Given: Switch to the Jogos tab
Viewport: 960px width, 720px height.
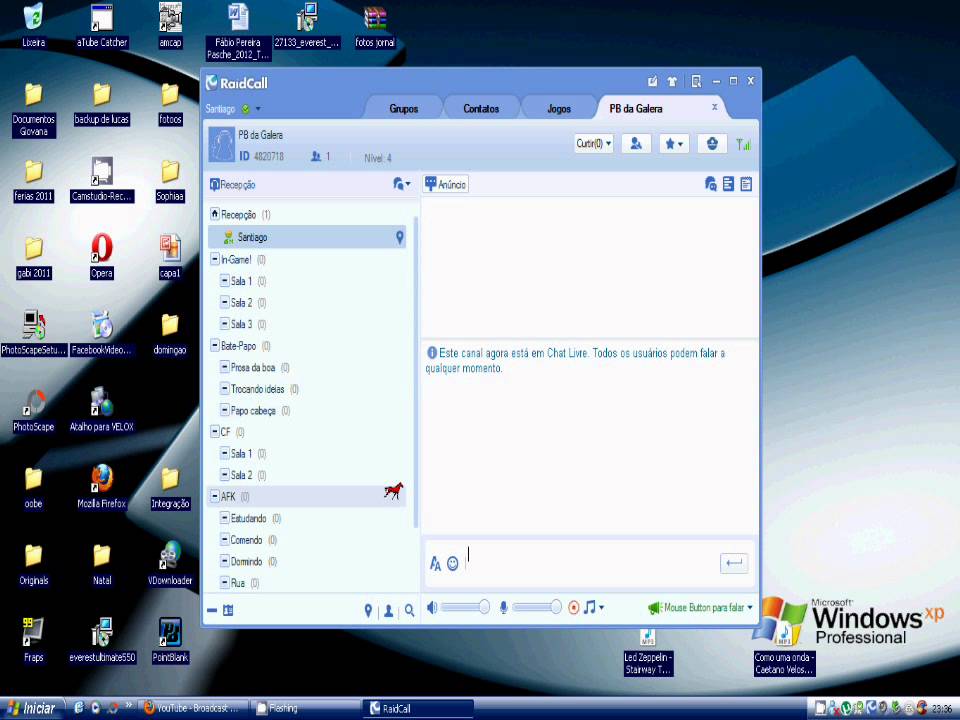Looking at the screenshot, I should click(558, 108).
